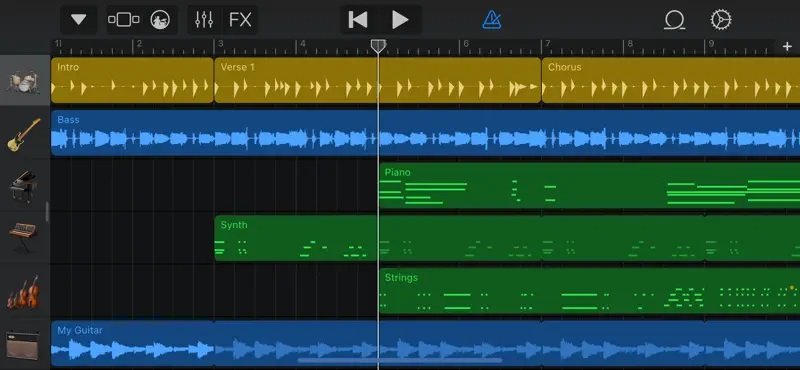
Task: Open the drummer instrument browser icon
Action: coord(160,20)
